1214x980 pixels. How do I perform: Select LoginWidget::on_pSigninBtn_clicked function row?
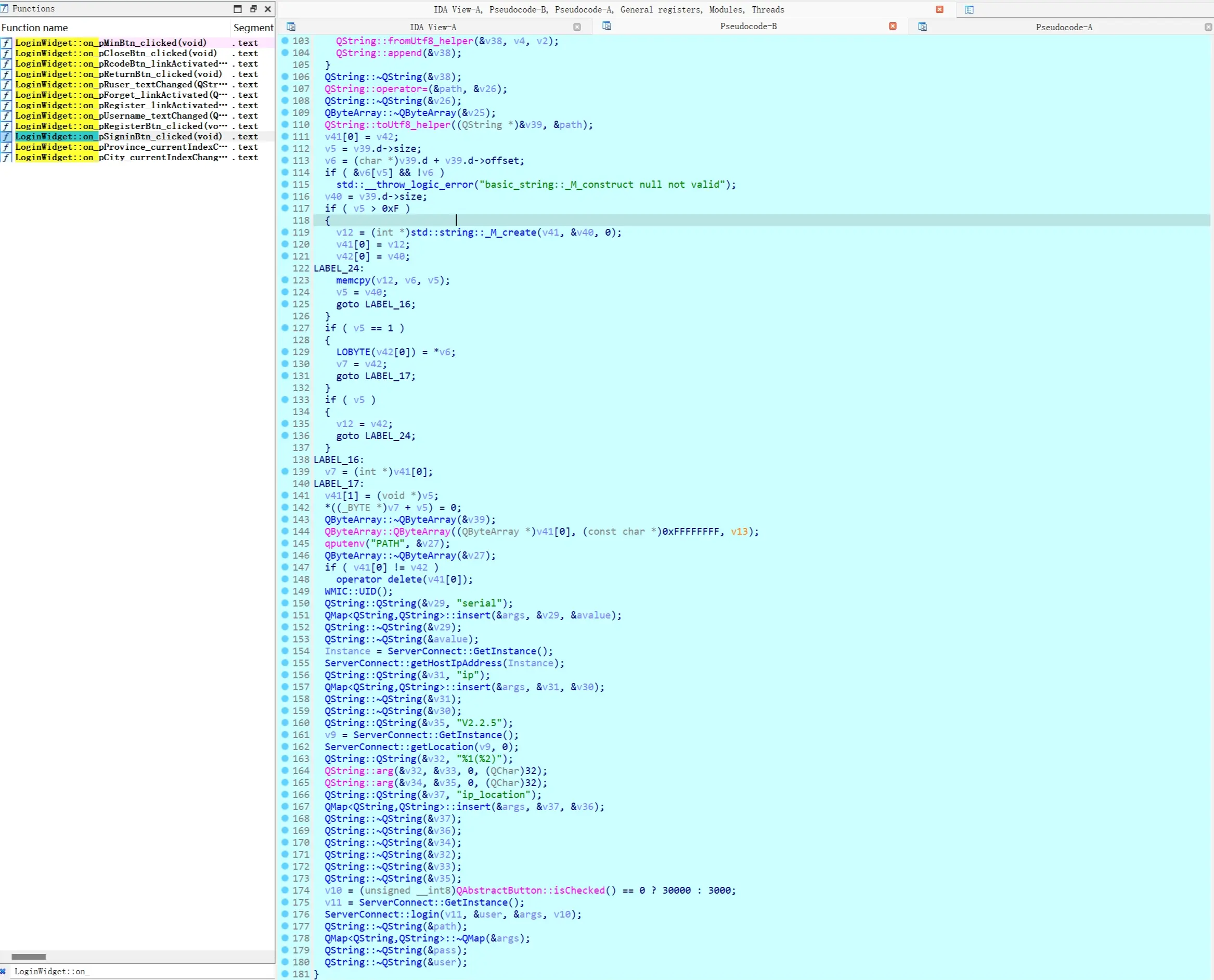click(x=138, y=137)
